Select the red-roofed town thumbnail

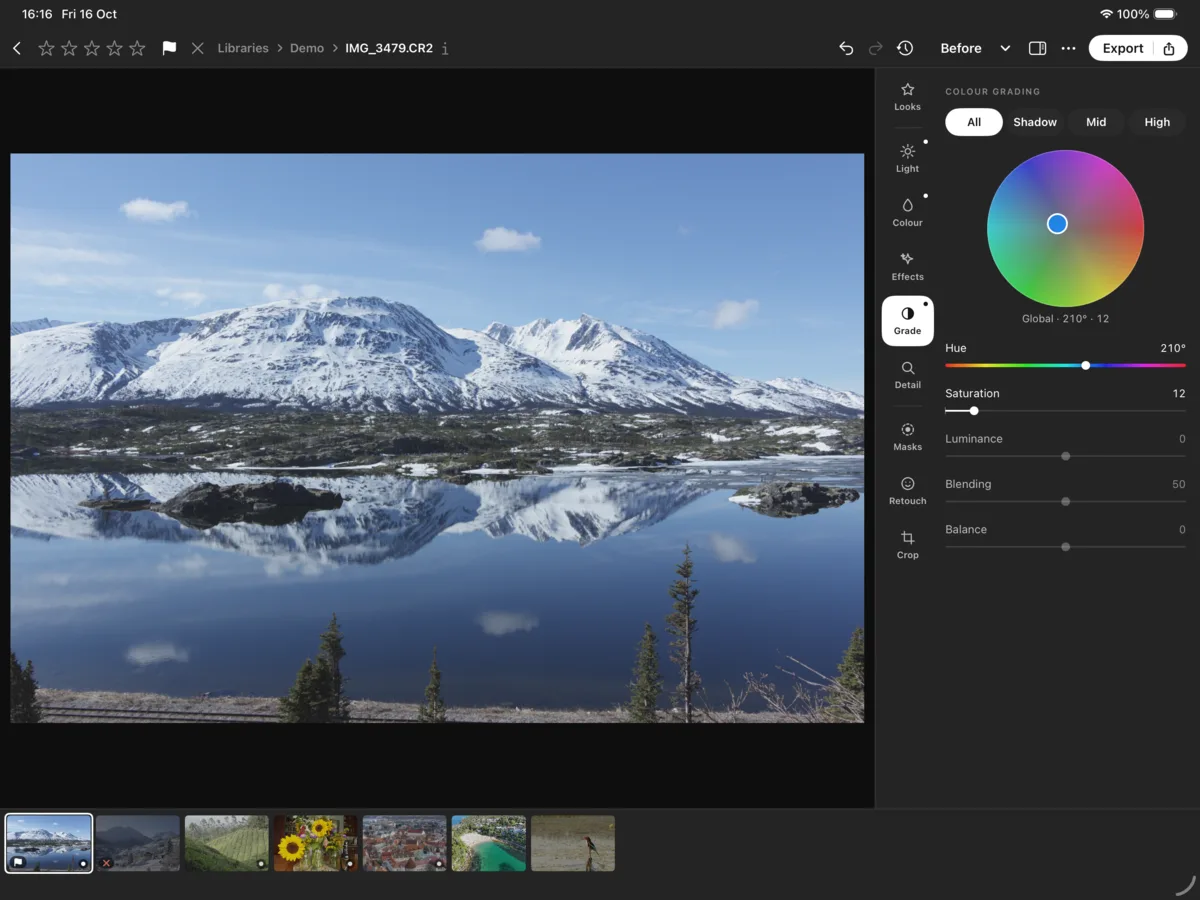(x=405, y=843)
